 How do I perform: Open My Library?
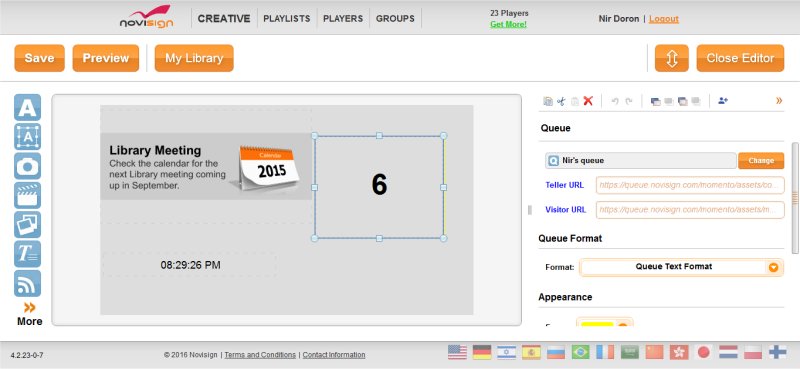click(x=194, y=58)
